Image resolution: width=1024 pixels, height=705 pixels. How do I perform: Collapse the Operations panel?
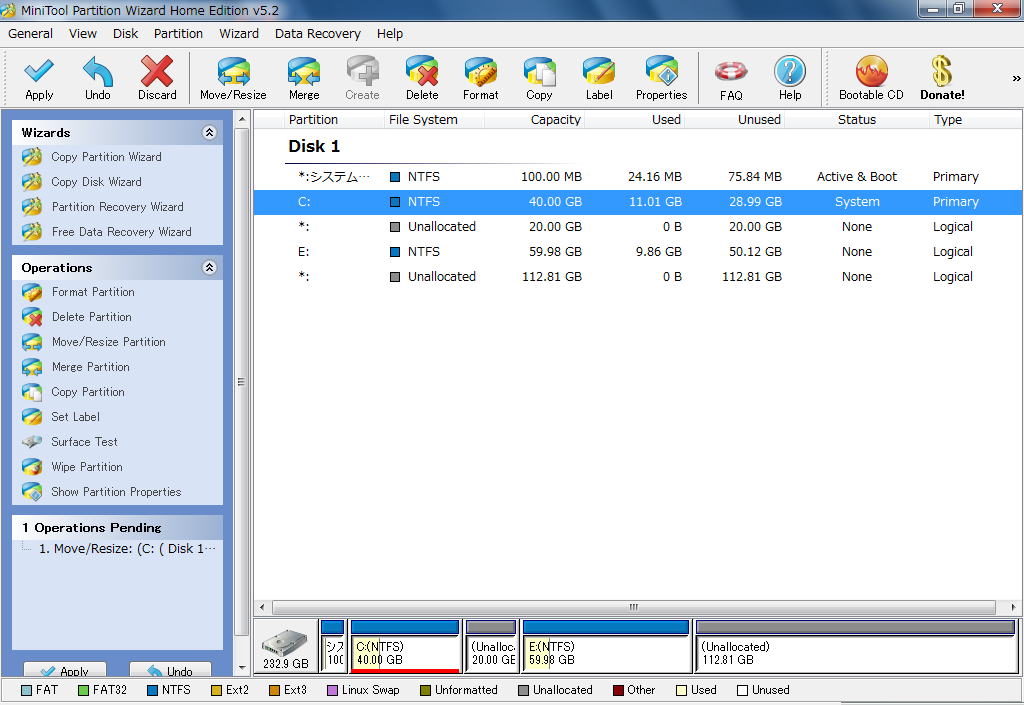[209, 268]
